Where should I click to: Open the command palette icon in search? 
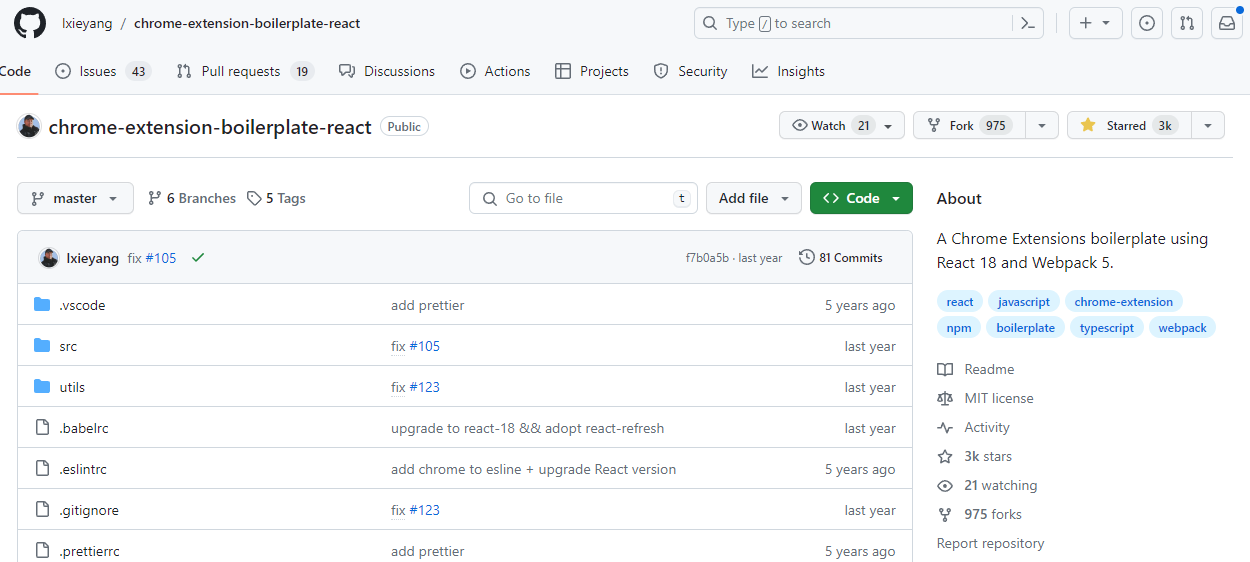pyautogui.click(x=1027, y=23)
